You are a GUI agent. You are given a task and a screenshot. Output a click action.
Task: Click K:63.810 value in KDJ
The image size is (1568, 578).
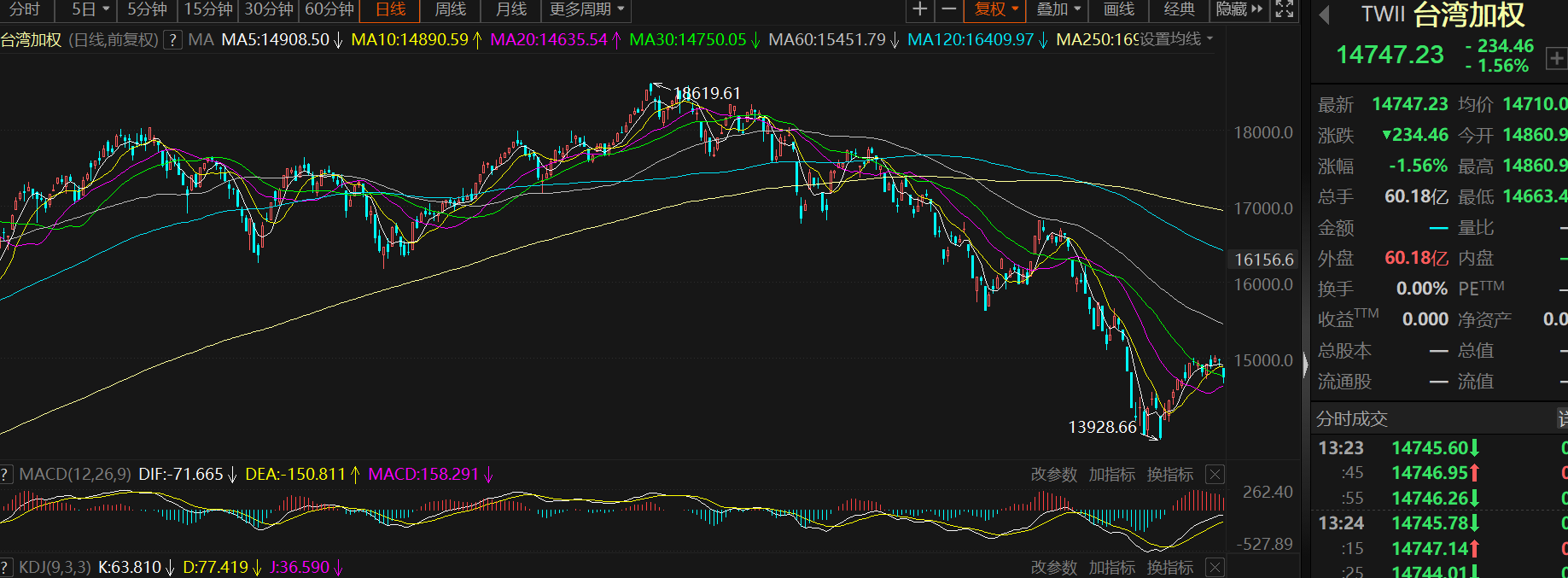(x=130, y=567)
